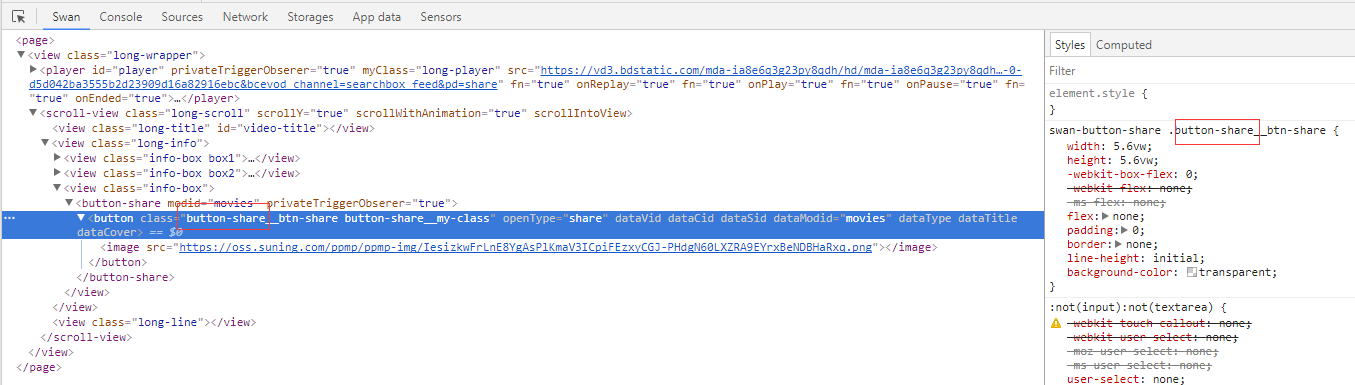1355x385 pixels.
Task: Open the Storages tab
Action: [x=310, y=17]
